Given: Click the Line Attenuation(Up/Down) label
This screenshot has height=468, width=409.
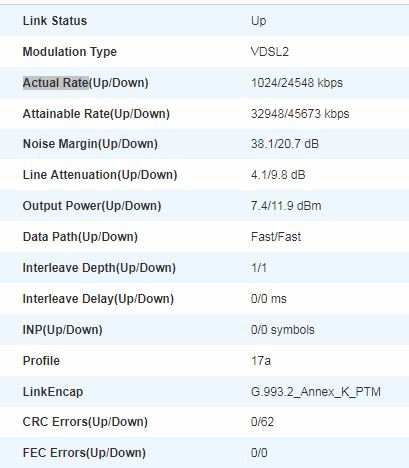Looking at the screenshot, I should tap(100, 175).
